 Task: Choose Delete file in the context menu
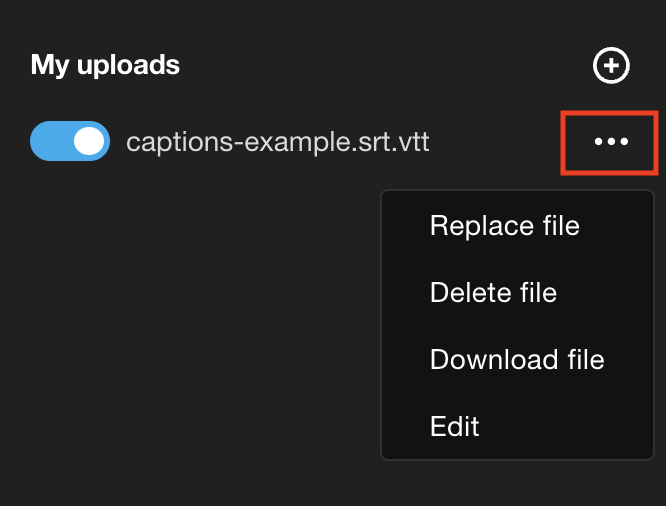pyautogui.click(x=493, y=292)
